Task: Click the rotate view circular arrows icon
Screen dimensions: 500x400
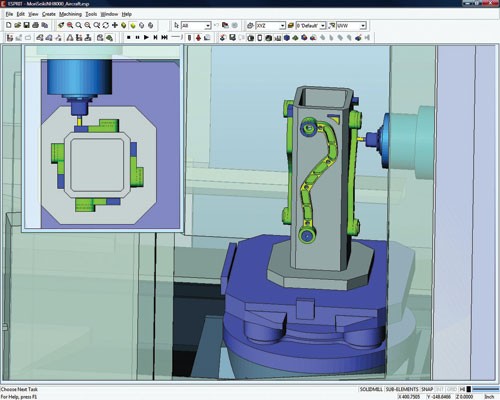Action: coord(106,25)
